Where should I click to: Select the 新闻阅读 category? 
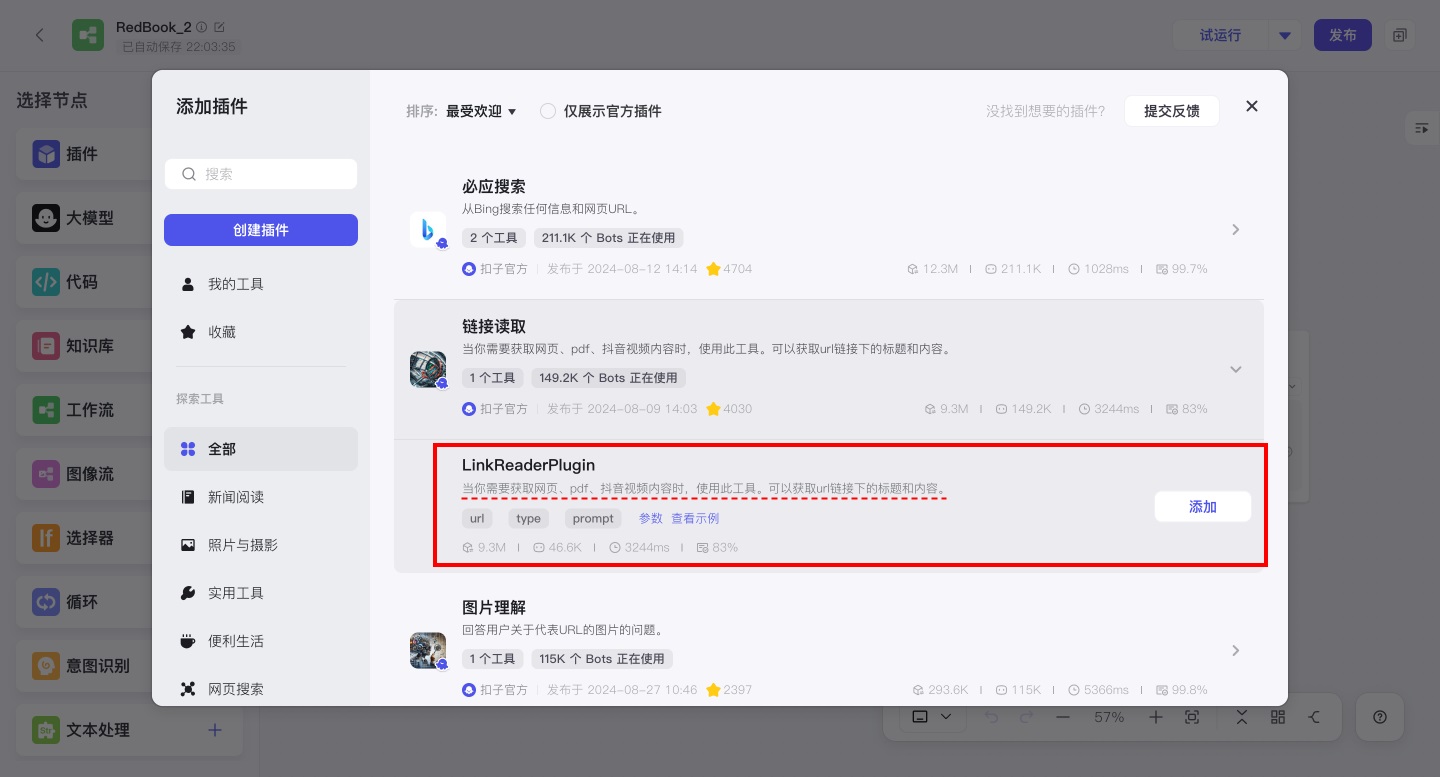click(x=261, y=497)
